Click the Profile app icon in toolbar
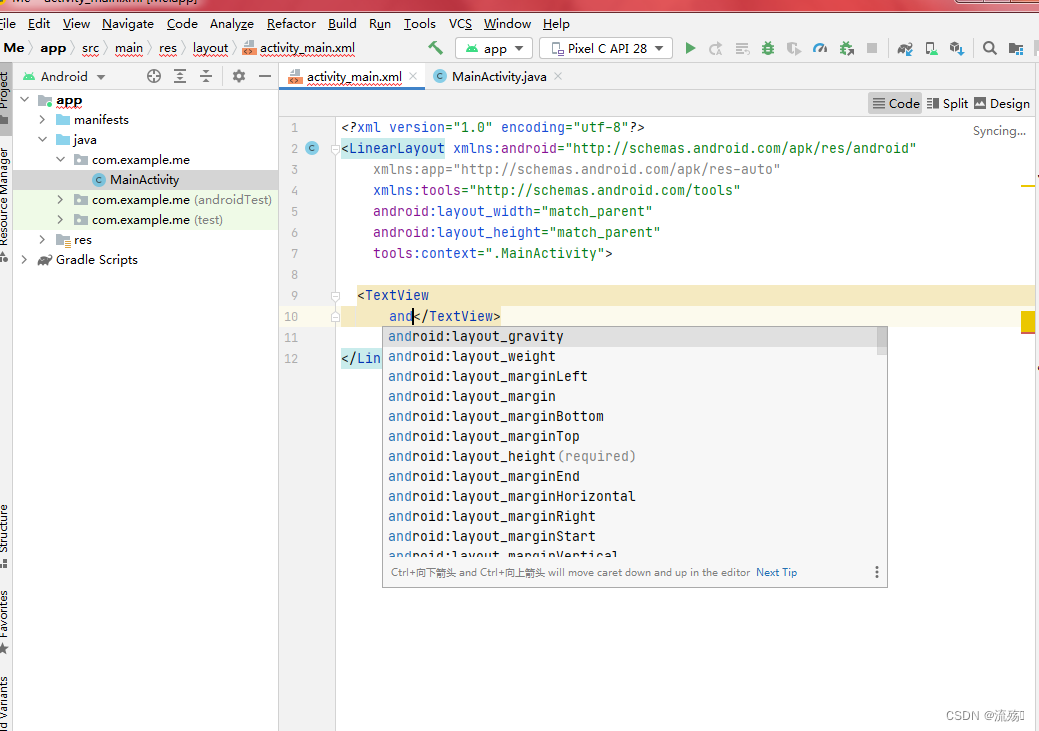Image resolution: width=1039 pixels, height=731 pixels. pos(820,47)
